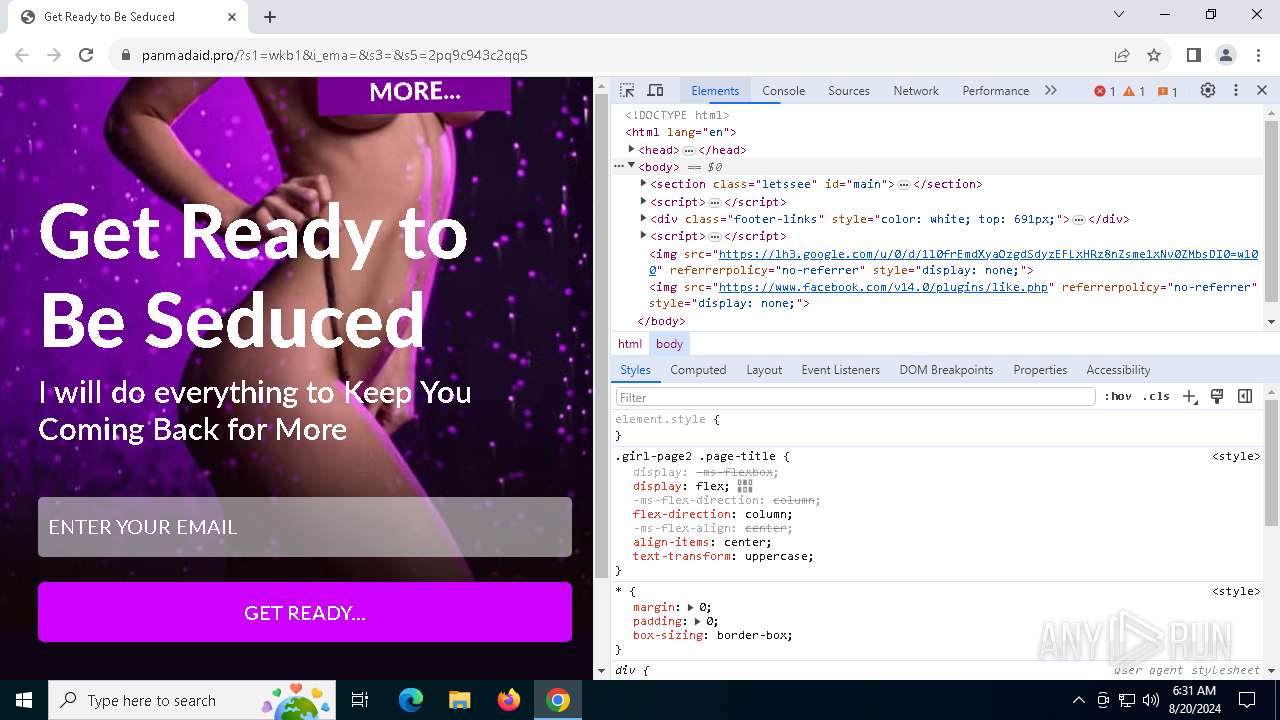Viewport: 1280px width, 720px height.
Task: Click the orange issues count indicator
Action: (x=1167, y=91)
